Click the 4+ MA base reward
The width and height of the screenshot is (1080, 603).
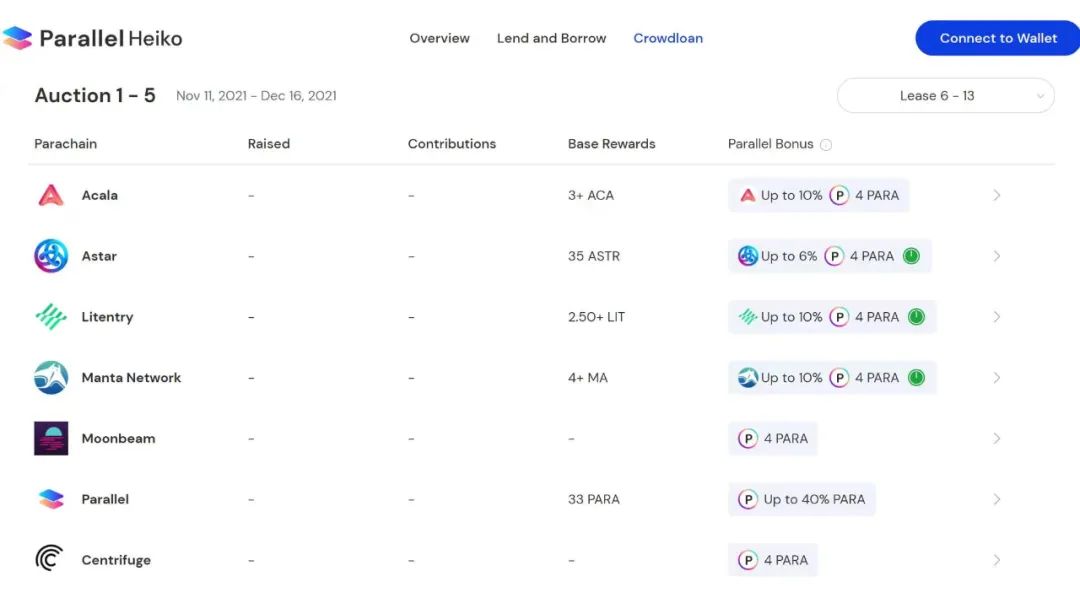[x=588, y=378]
